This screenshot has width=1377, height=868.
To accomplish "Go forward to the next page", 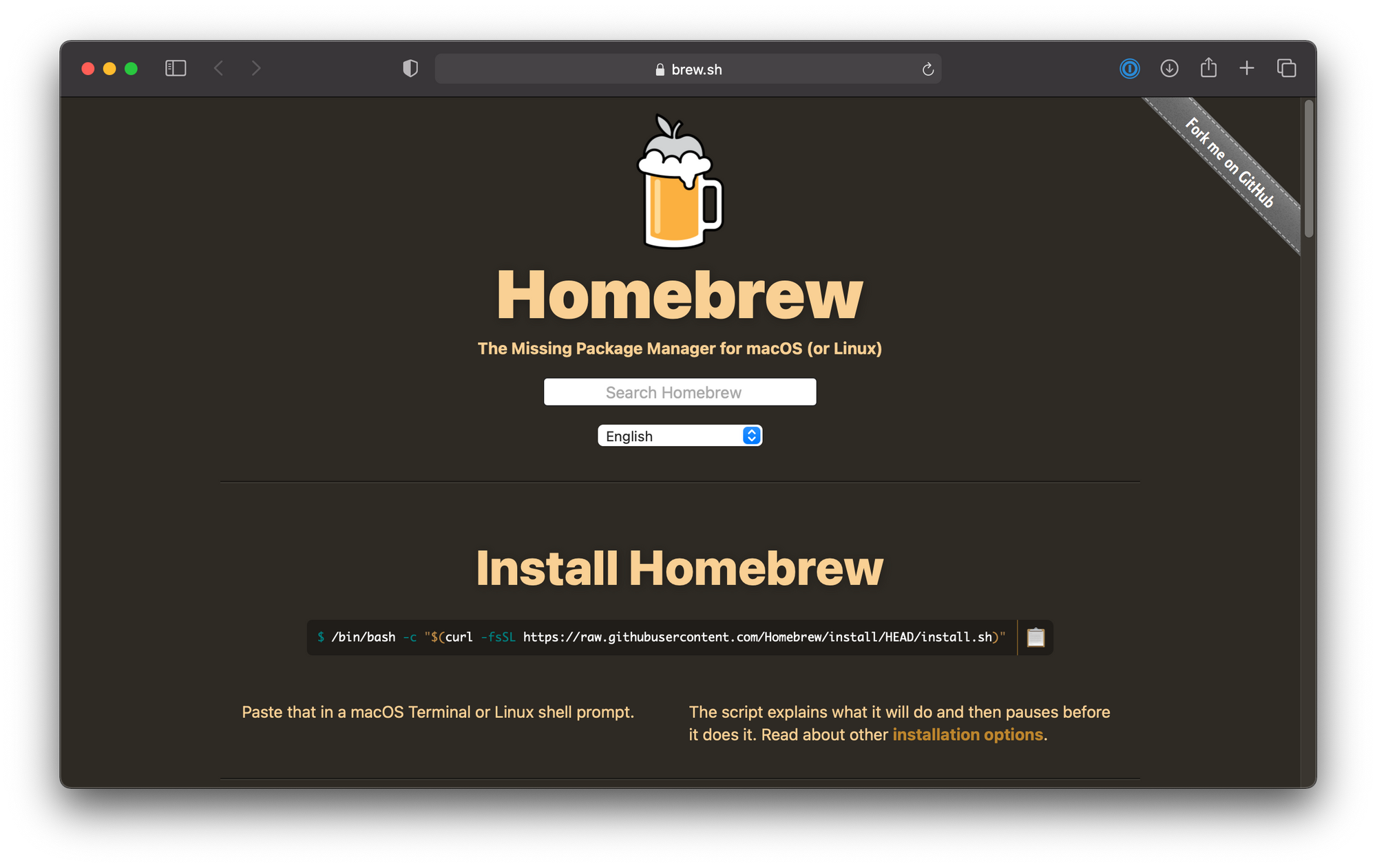I will 256,68.
